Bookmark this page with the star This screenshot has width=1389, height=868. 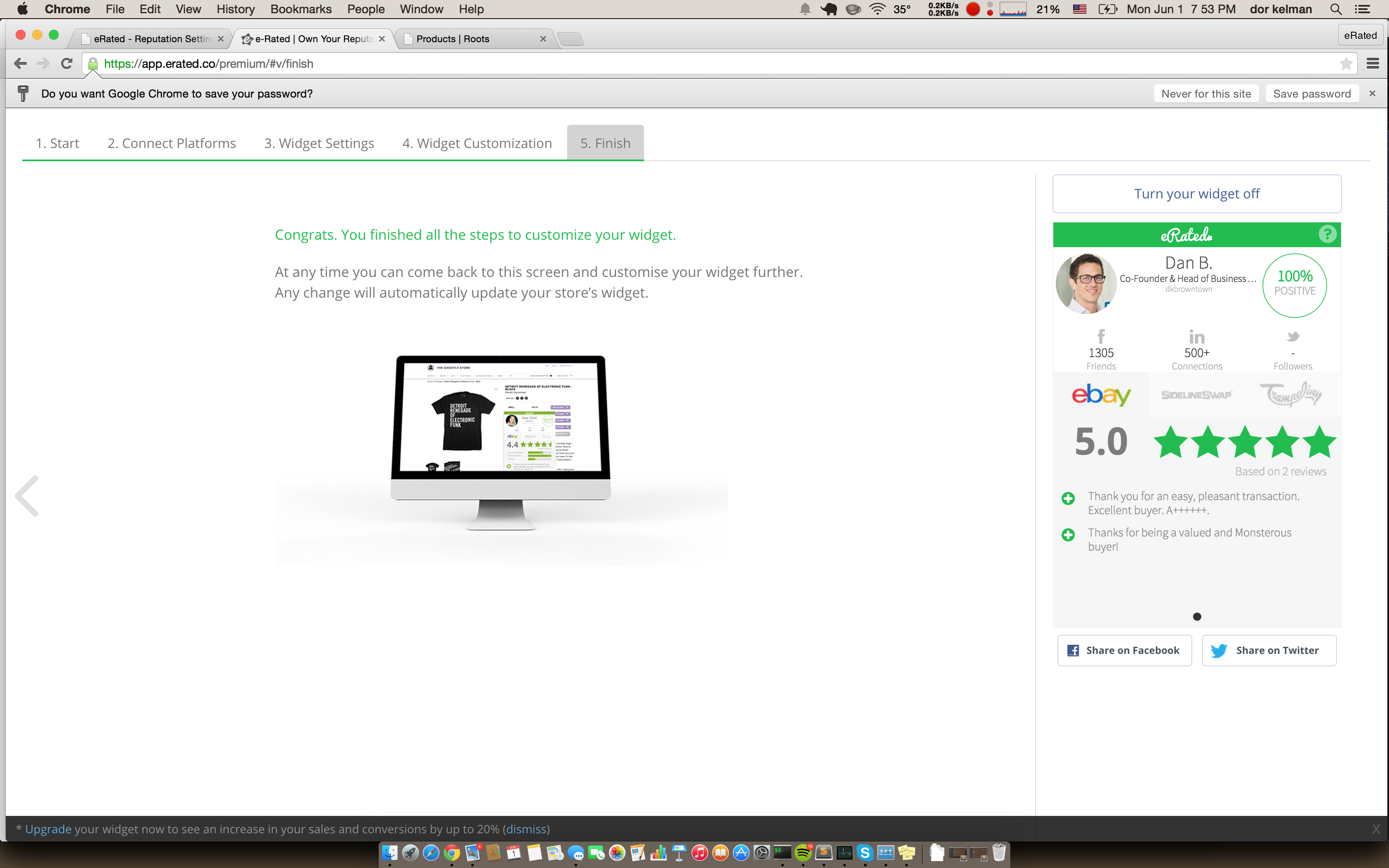(1345, 64)
